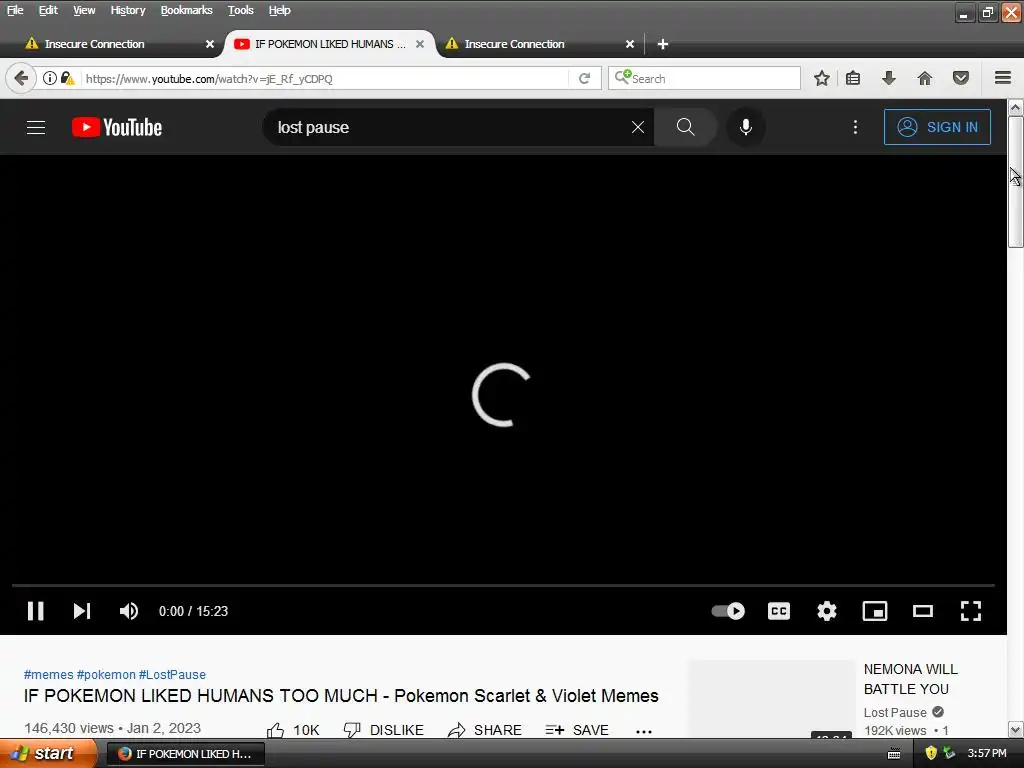Pause the video
1024x768 pixels.
pyautogui.click(x=35, y=611)
